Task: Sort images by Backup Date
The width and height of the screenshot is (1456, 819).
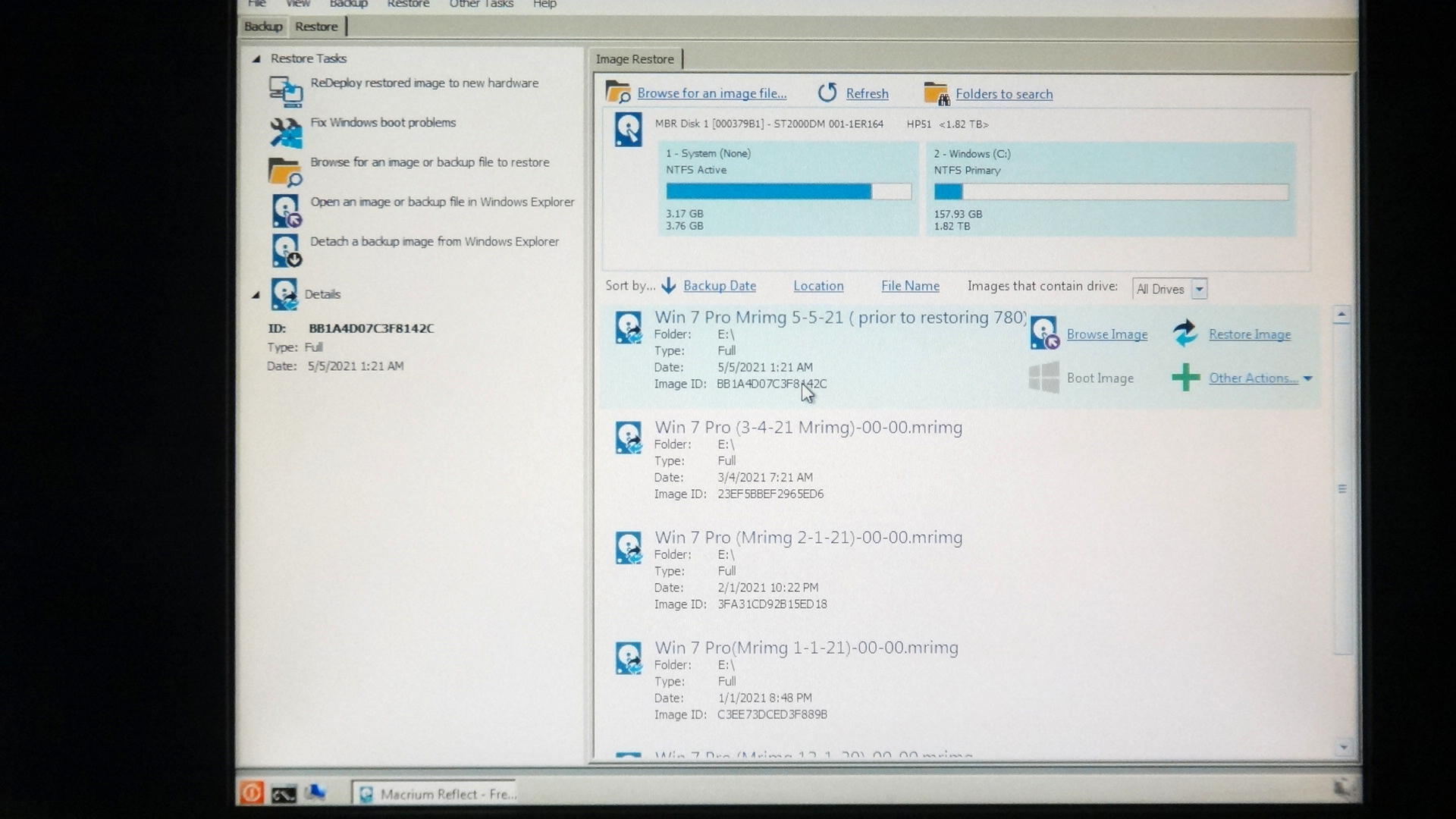Action: [719, 286]
